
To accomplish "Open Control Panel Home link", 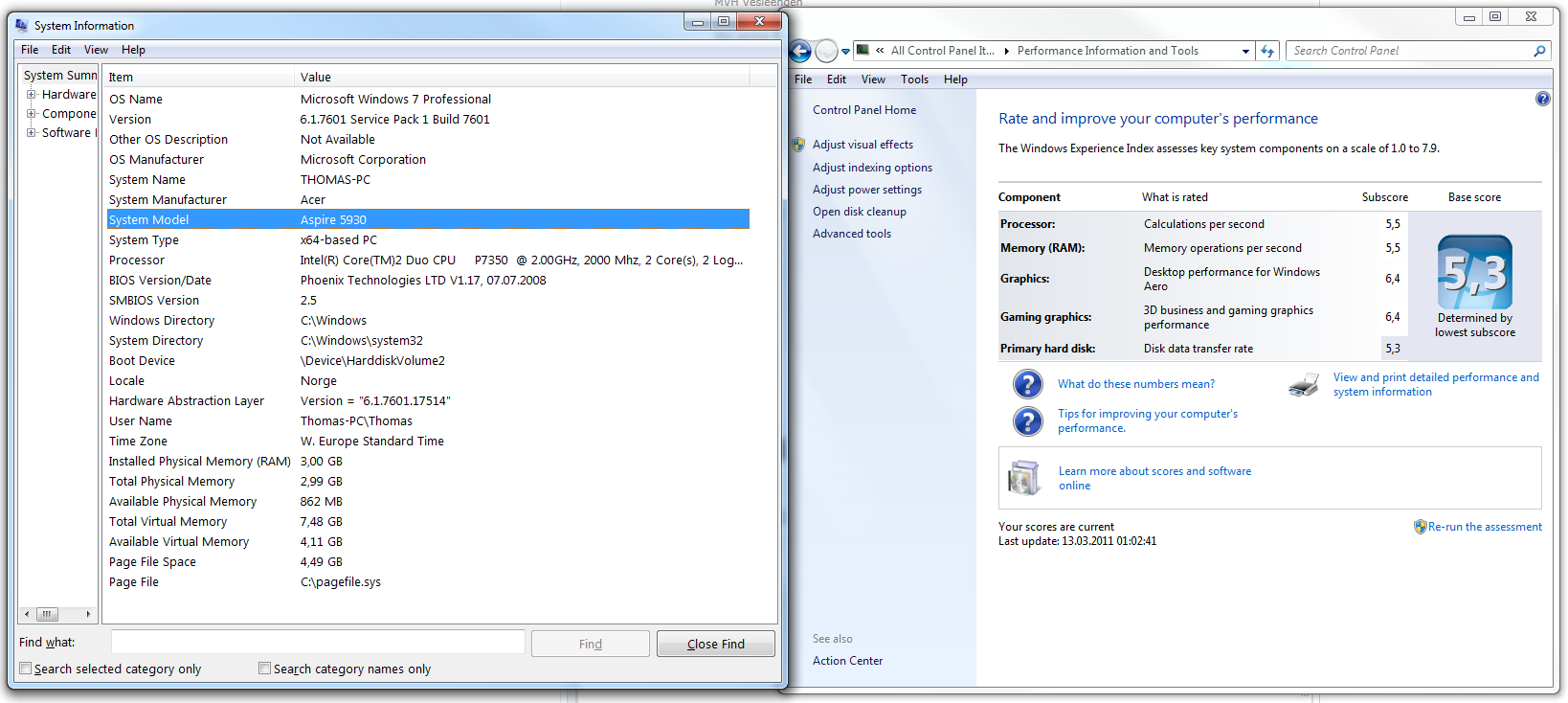I will (x=864, y=110).
